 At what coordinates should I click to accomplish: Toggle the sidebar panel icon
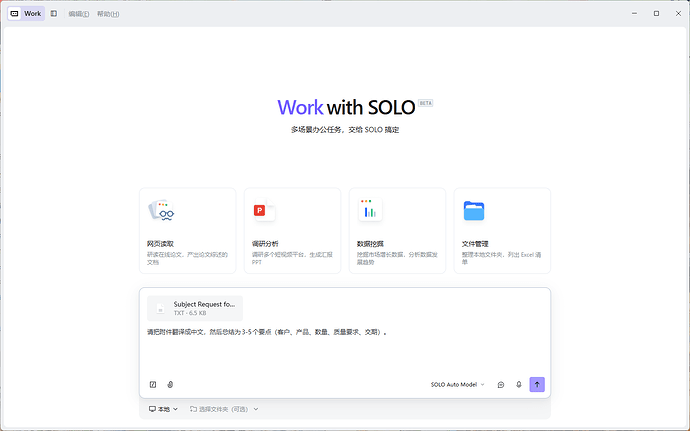coord(54,14)
